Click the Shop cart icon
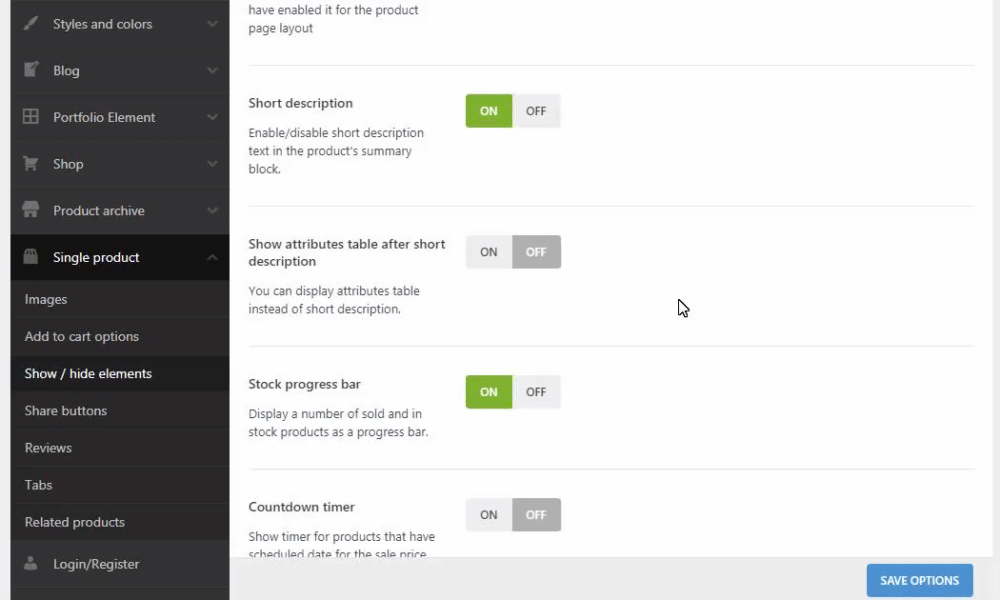1000x600 pixels. click(31, 164)
